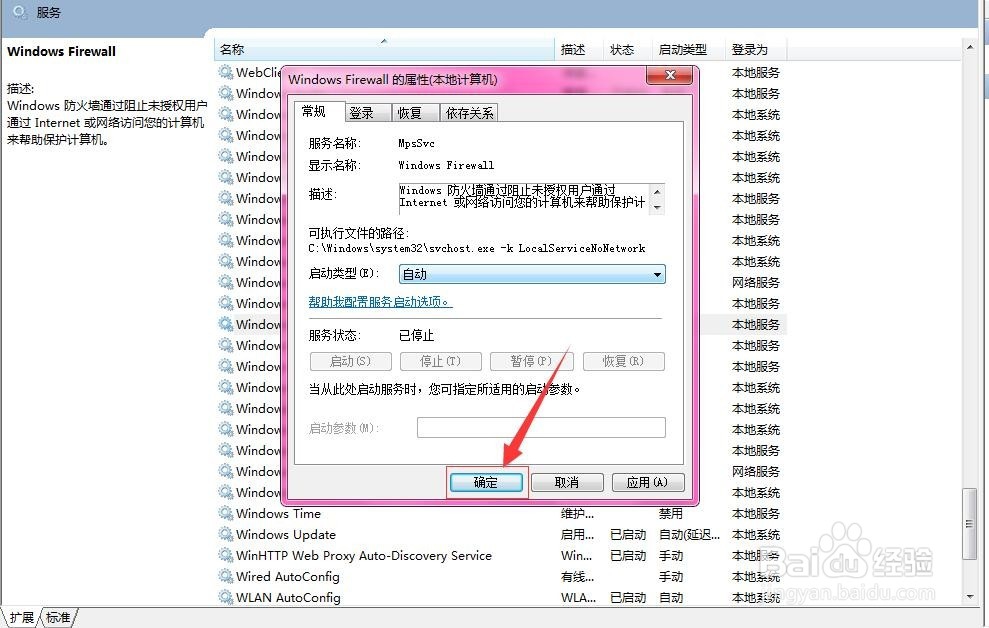Click the gear icon beside Windows Time
Screen dimensions: 989x628
point(226,513)
